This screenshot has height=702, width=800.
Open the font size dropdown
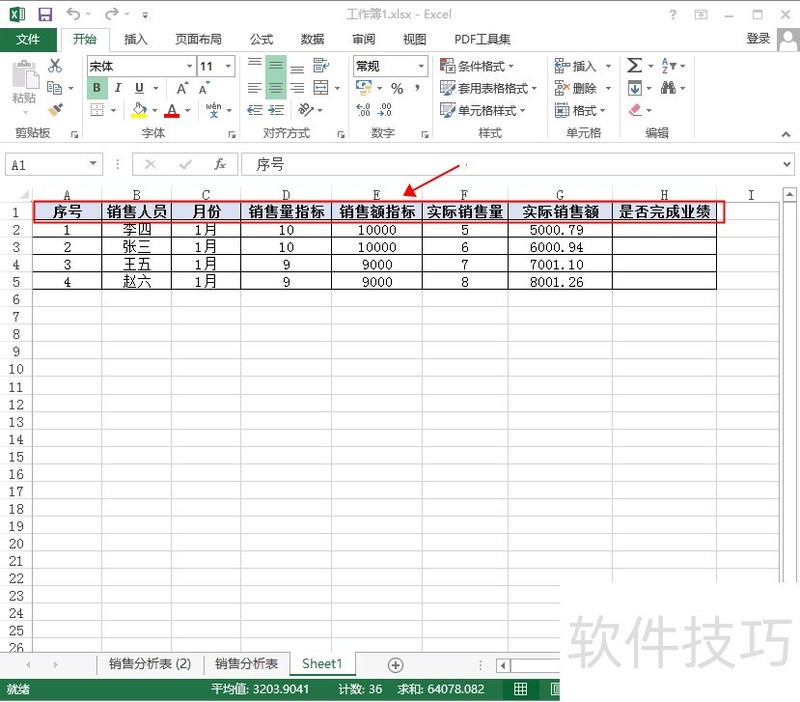coord(228,66)
